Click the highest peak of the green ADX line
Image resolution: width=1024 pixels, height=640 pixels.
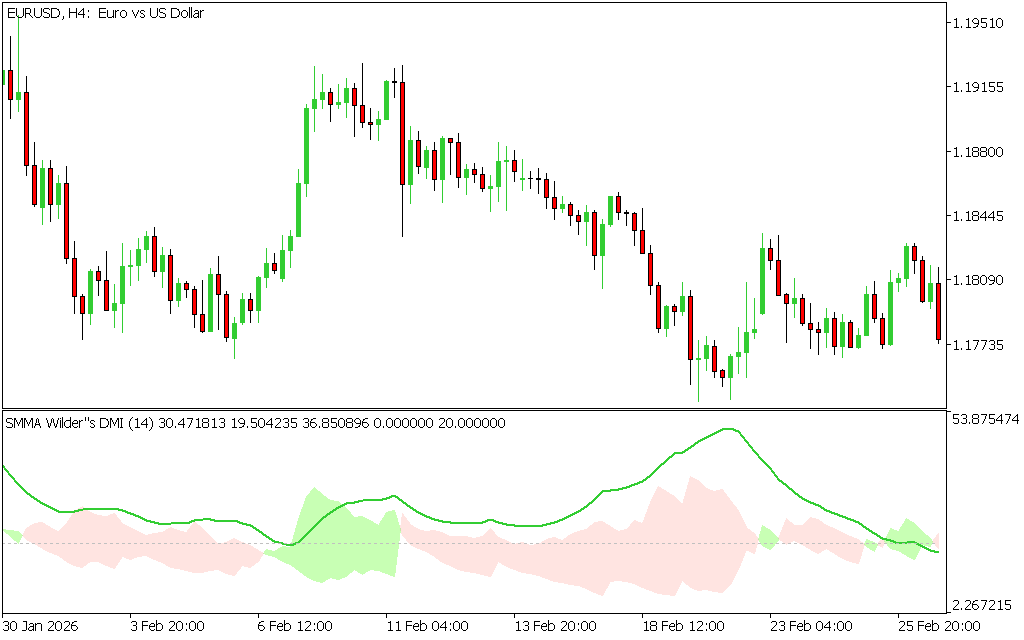tap(729, 429)
